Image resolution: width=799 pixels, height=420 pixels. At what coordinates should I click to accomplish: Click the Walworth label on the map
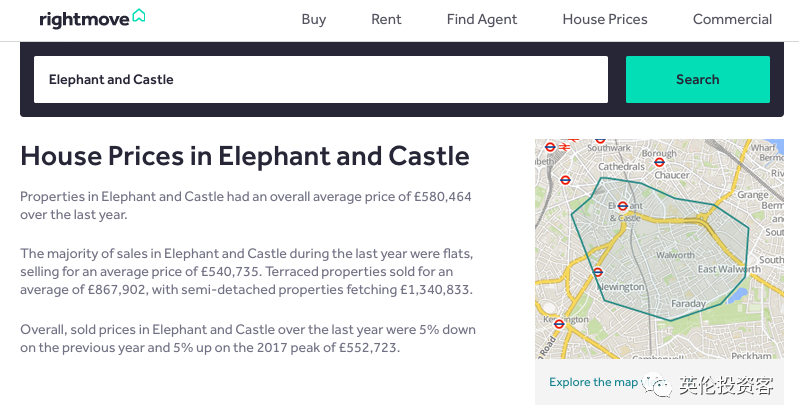[675, 255]
